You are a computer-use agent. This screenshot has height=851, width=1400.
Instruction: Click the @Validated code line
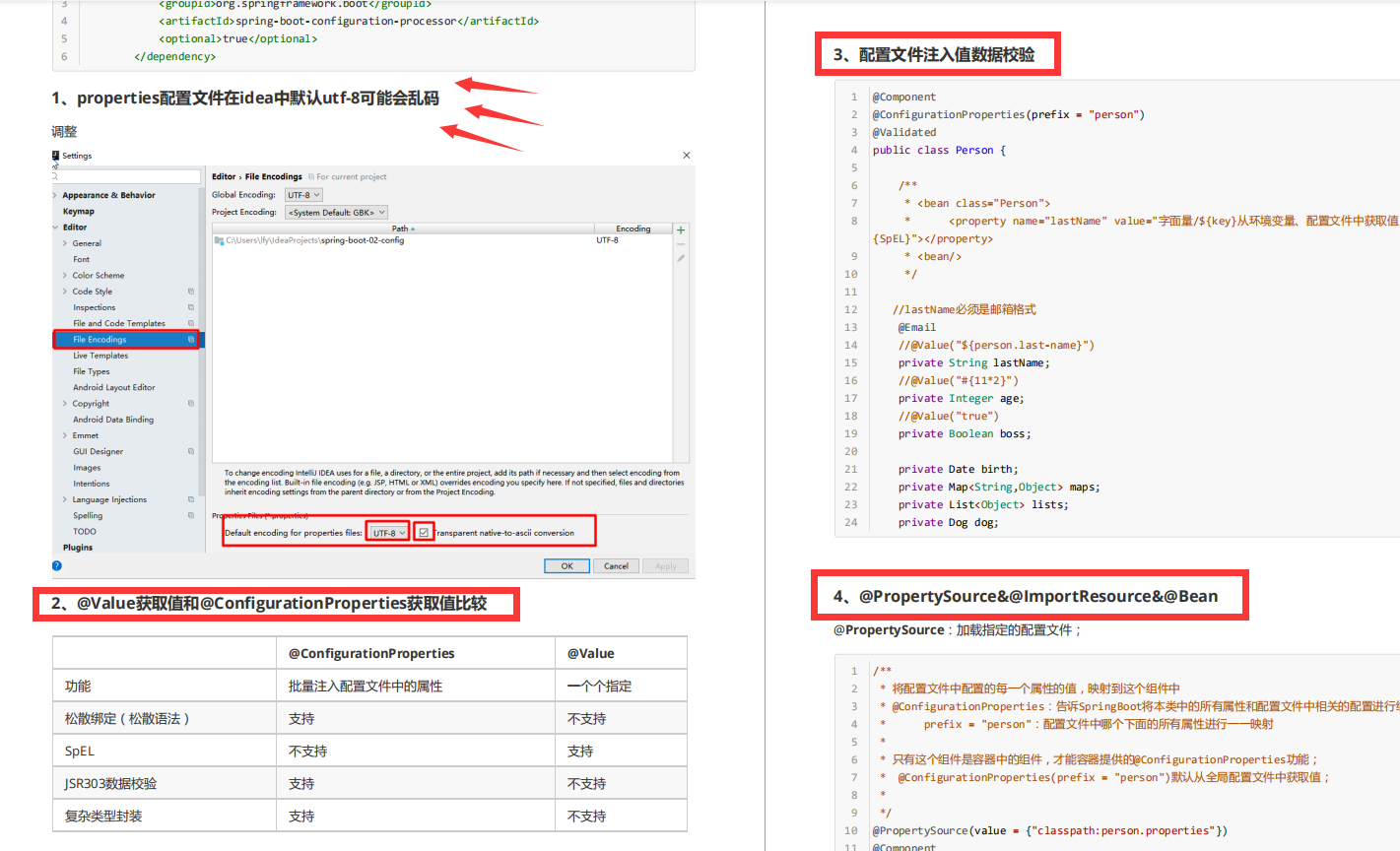[x=904, y=132]
